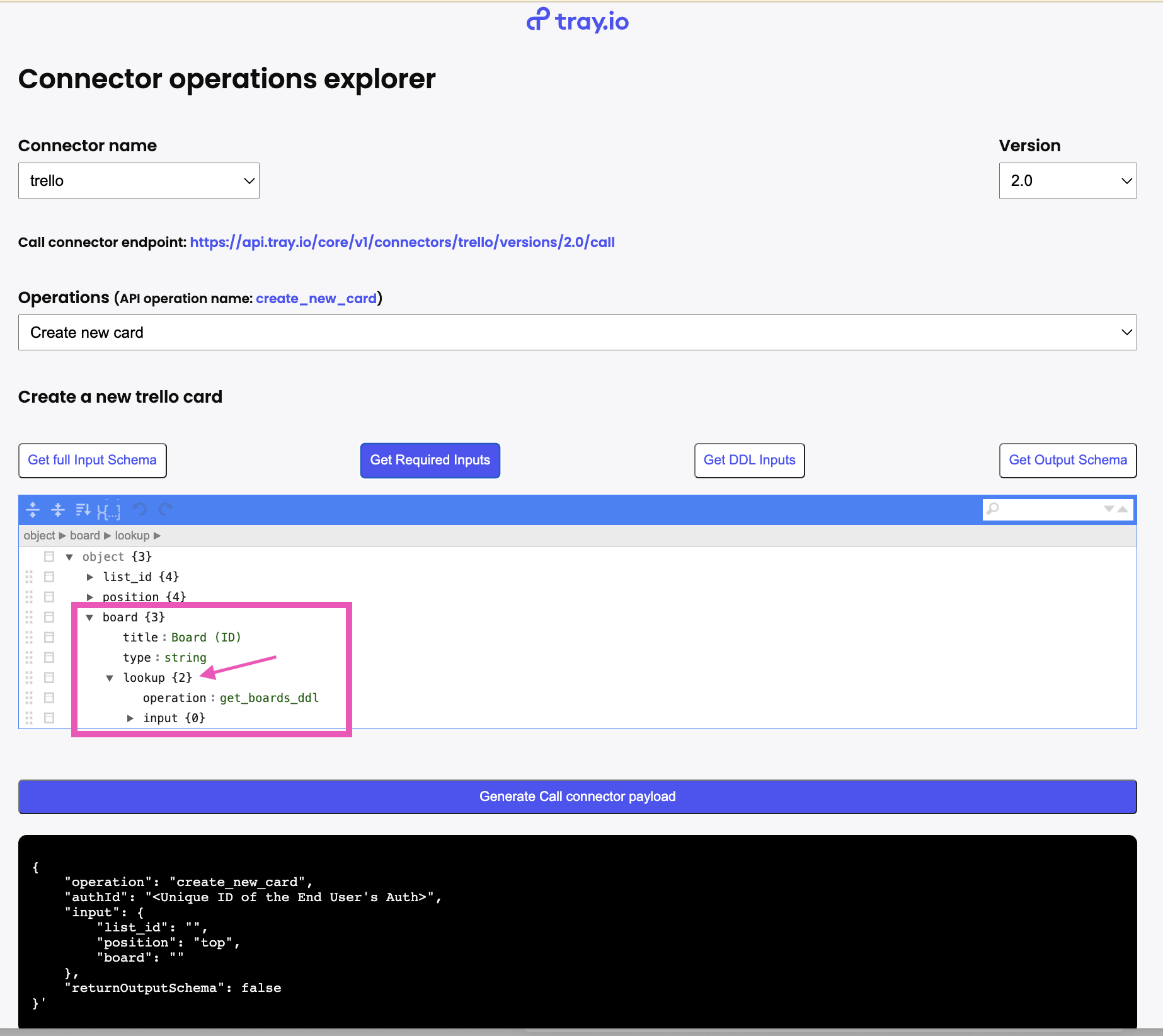Click the previous-match up triangle in search
Viewport: 1163px width, 1036px height.
tap(1124, 509)
